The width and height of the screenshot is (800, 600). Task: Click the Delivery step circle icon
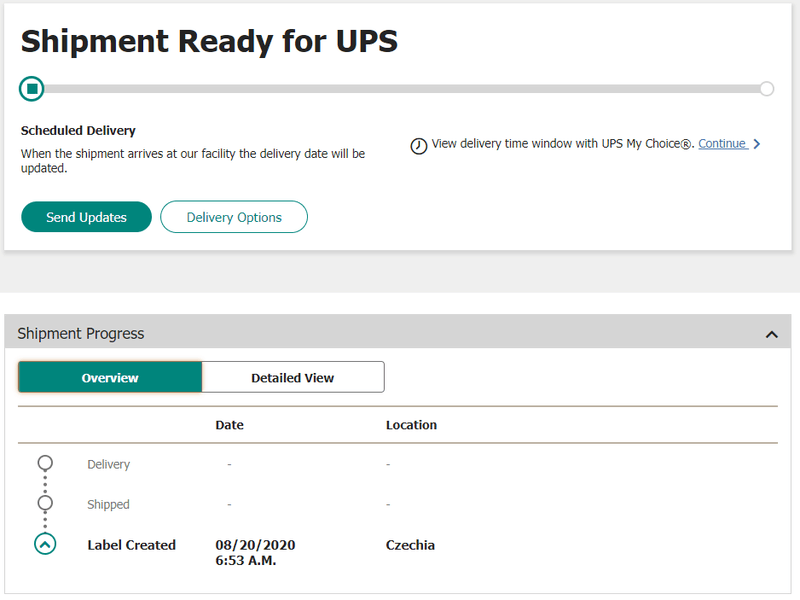(x=45, y=464)
